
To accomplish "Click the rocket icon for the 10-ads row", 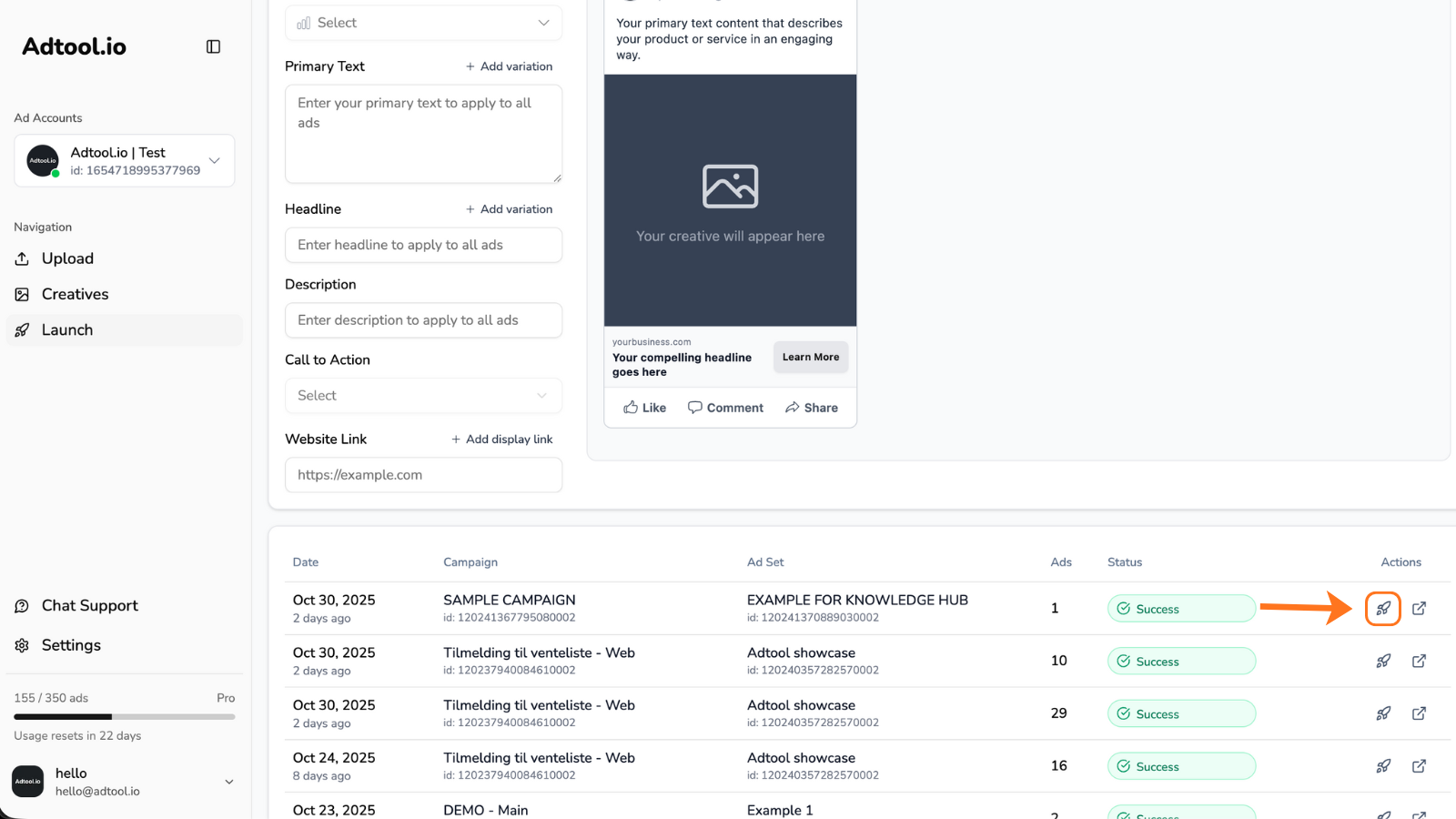I will pyautogui.click(x=1383, y=661).
